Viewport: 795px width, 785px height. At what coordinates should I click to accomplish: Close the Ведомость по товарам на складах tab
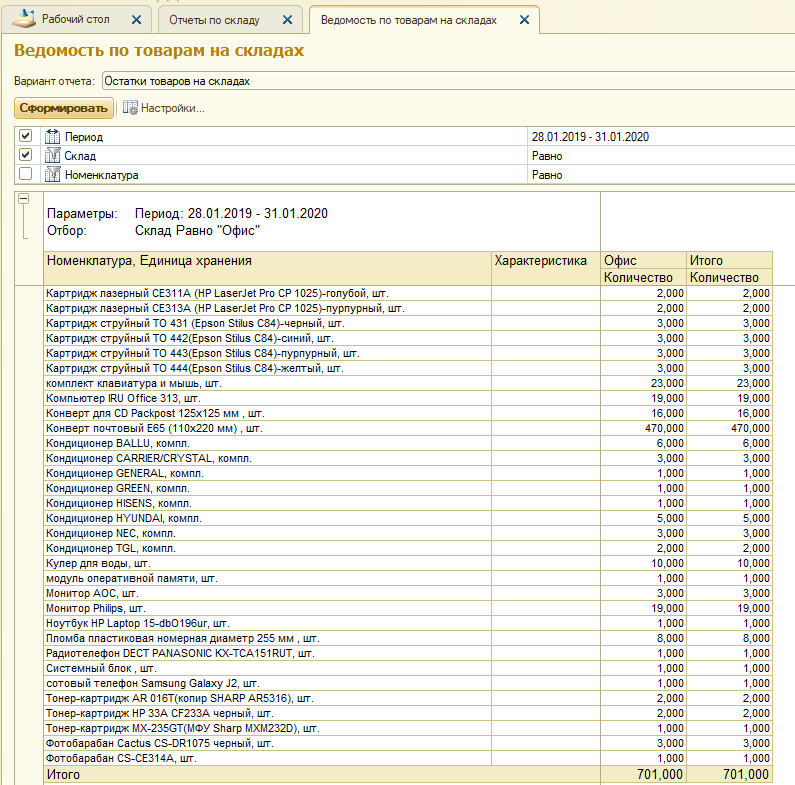click(524, 20)
